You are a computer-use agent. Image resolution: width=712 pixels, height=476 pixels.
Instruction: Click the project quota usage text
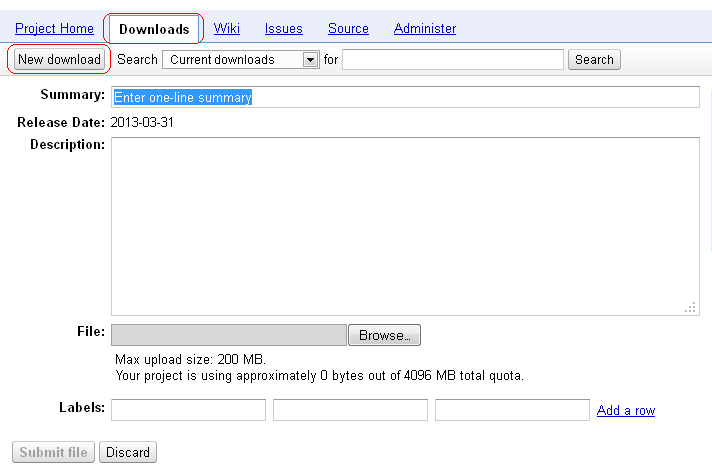click(x=319, y=376)
